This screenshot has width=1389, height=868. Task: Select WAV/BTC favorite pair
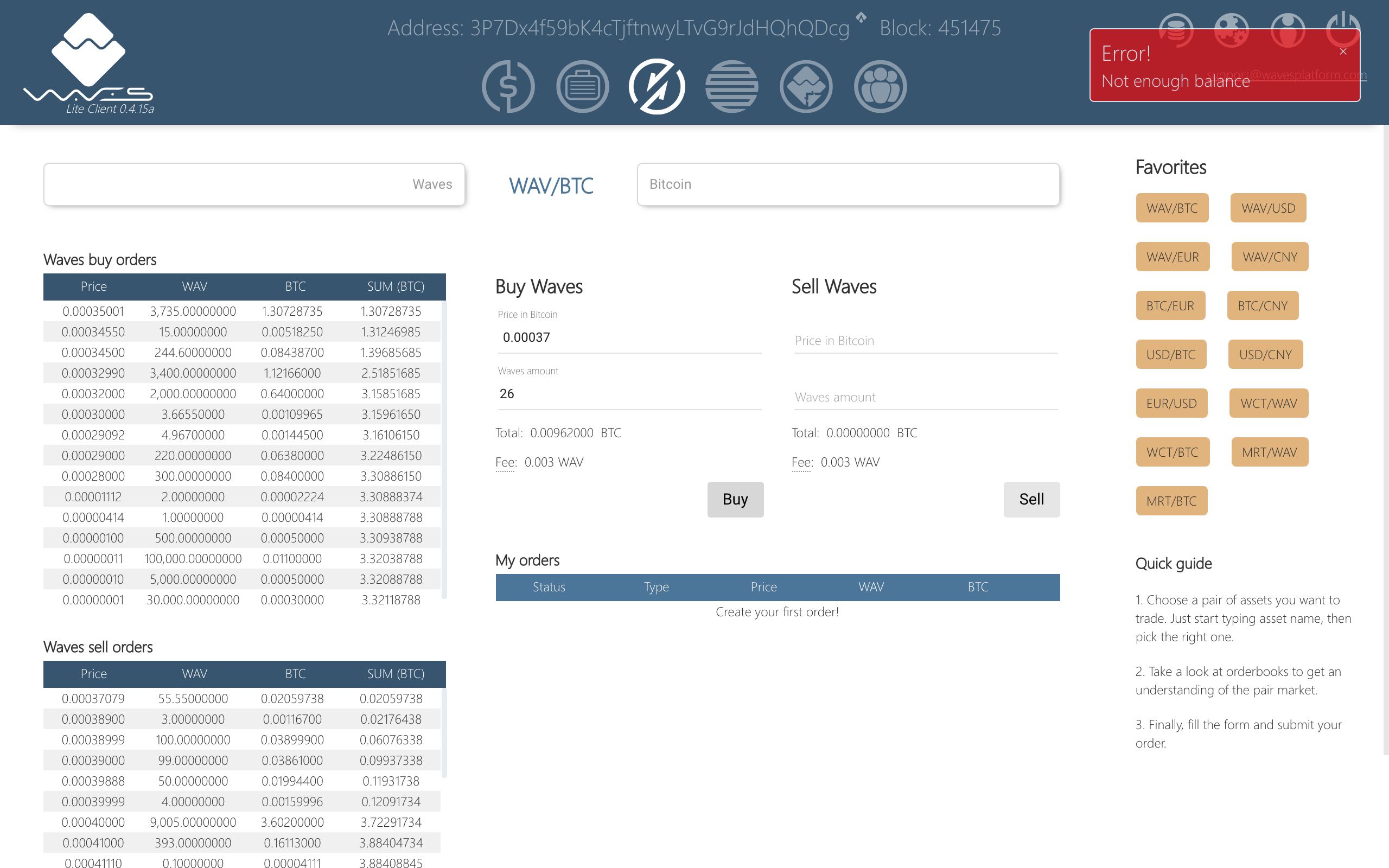point(1172,208)
